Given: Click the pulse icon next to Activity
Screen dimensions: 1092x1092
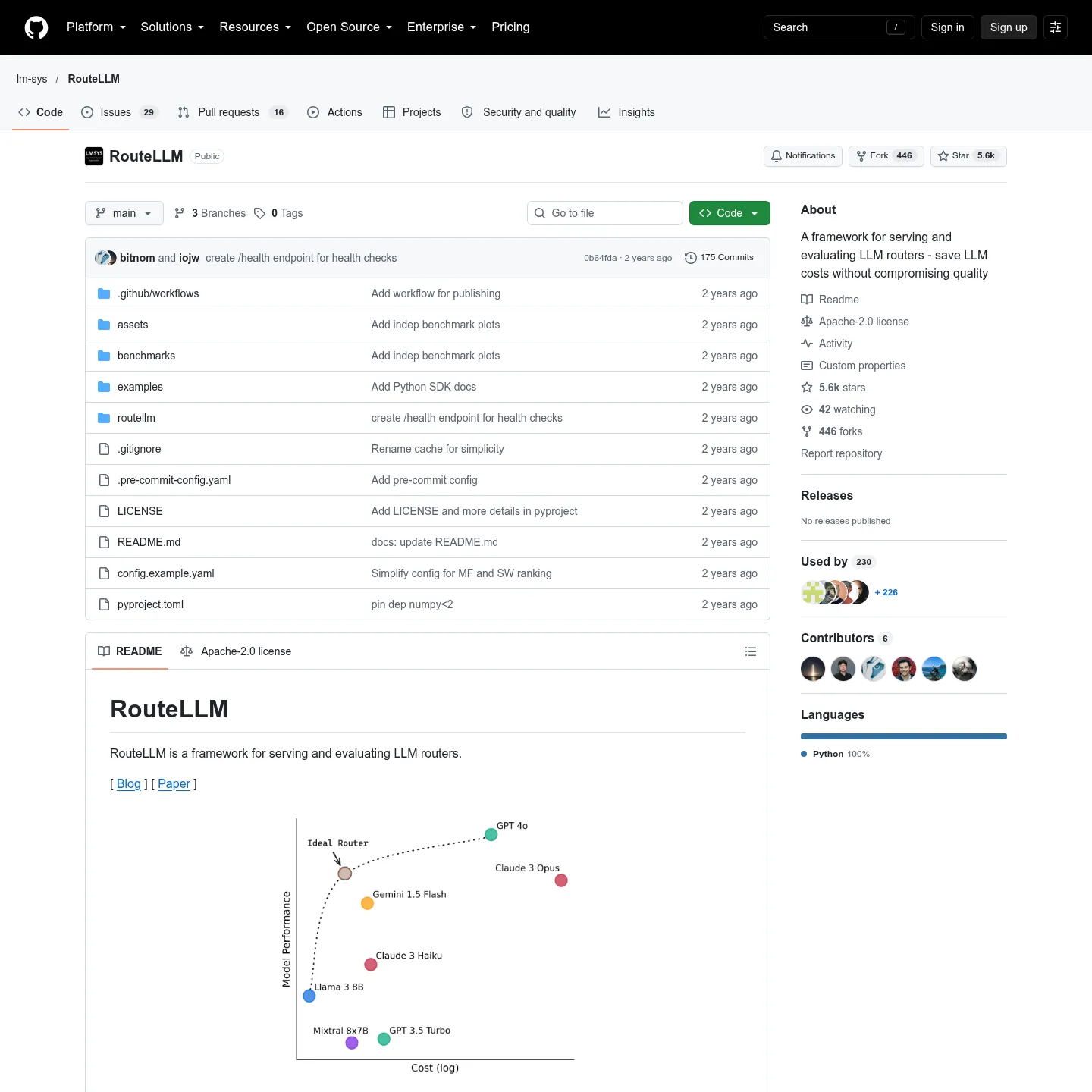Looking at the screenshot, I should [807, 344].
